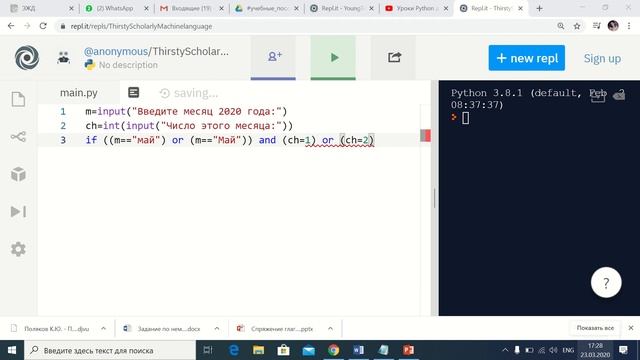640x360 pixels.
Task: Open the Chrome three-dot menu
Action: [629, 26]
